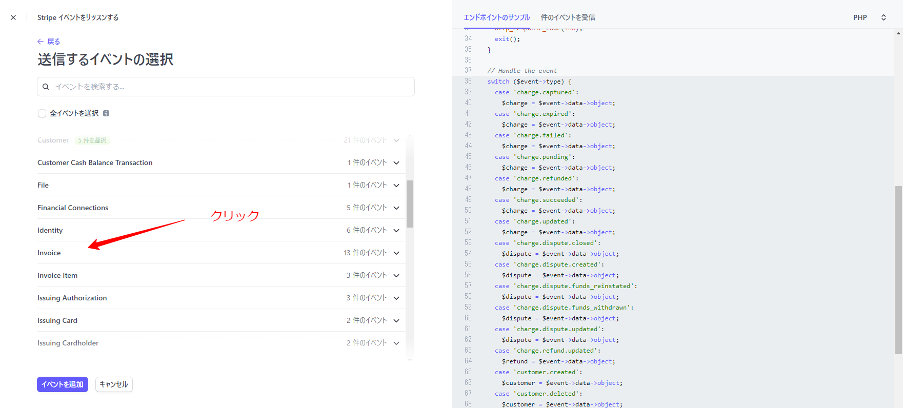
Task: Click the Issuing Authorization chevron icon
Action: tap(397, 298)
